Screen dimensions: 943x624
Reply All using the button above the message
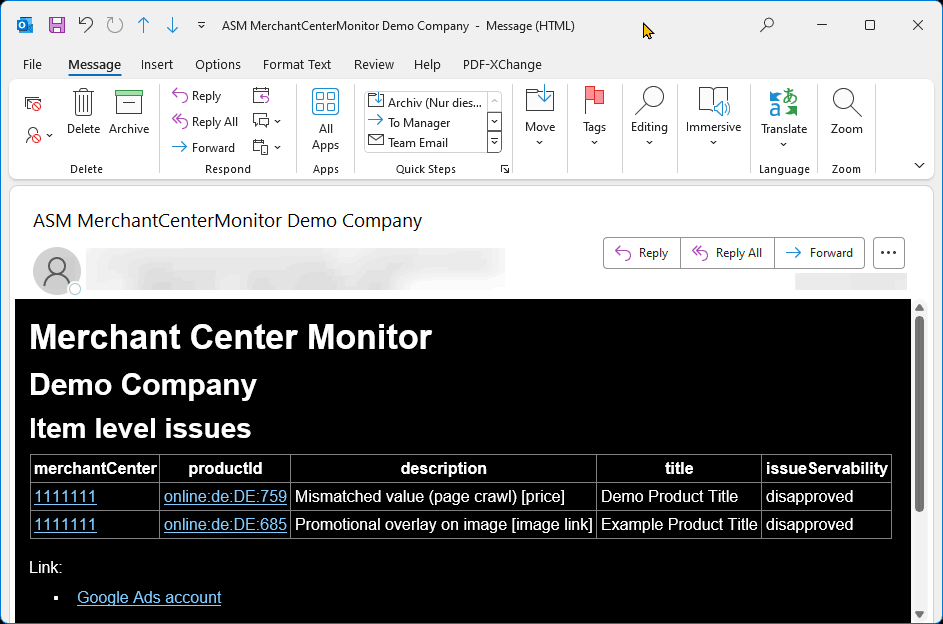point(727,253)
